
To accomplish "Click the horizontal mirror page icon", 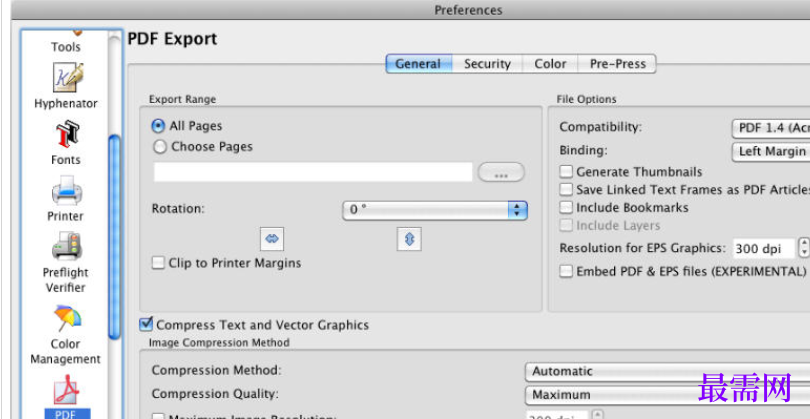I will pyautogui.click(x=272, y=239).
